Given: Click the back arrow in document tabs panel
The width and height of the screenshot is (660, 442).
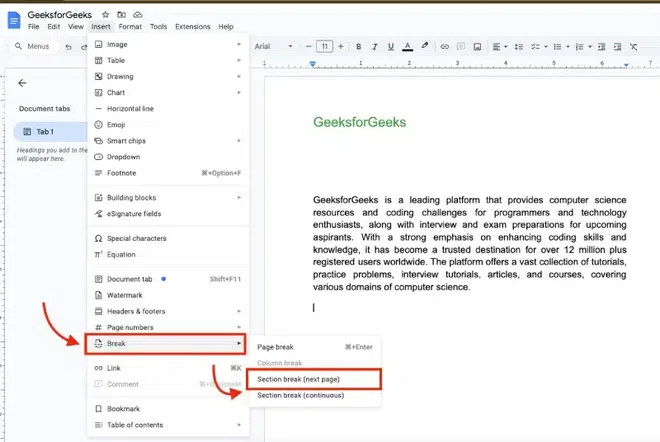Looking at the screenshot, I should click(x=22, y=83).
